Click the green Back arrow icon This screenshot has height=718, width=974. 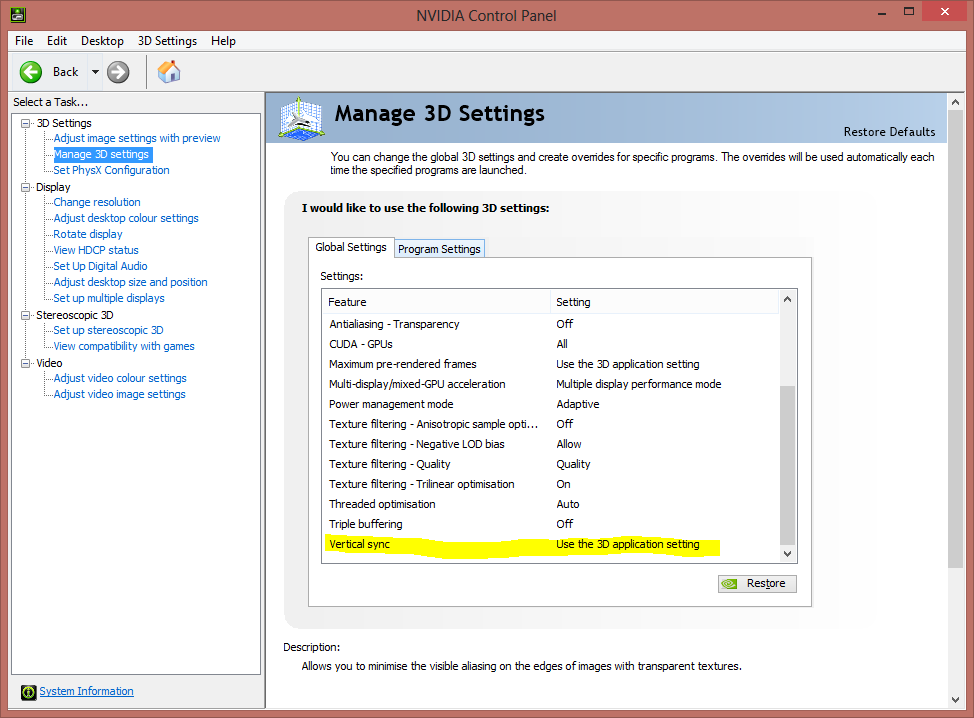tap(30, 72)
